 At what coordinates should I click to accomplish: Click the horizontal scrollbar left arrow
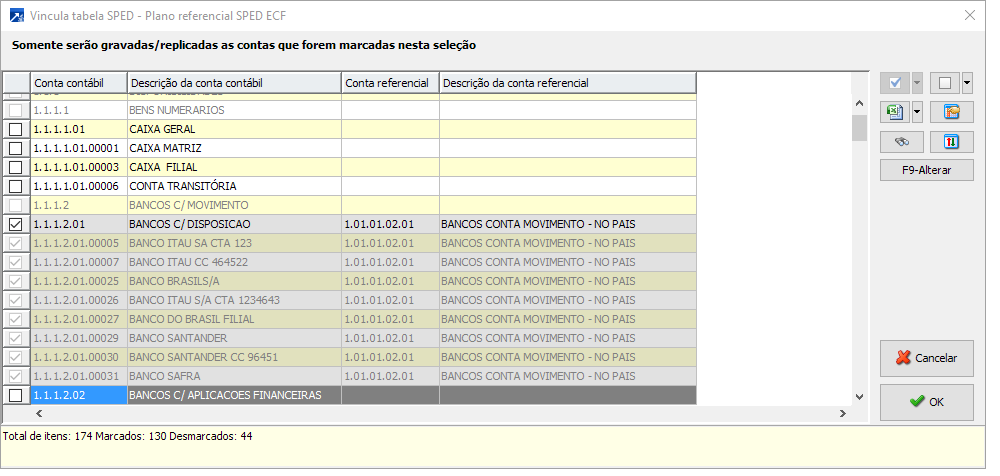coord(39,413)
